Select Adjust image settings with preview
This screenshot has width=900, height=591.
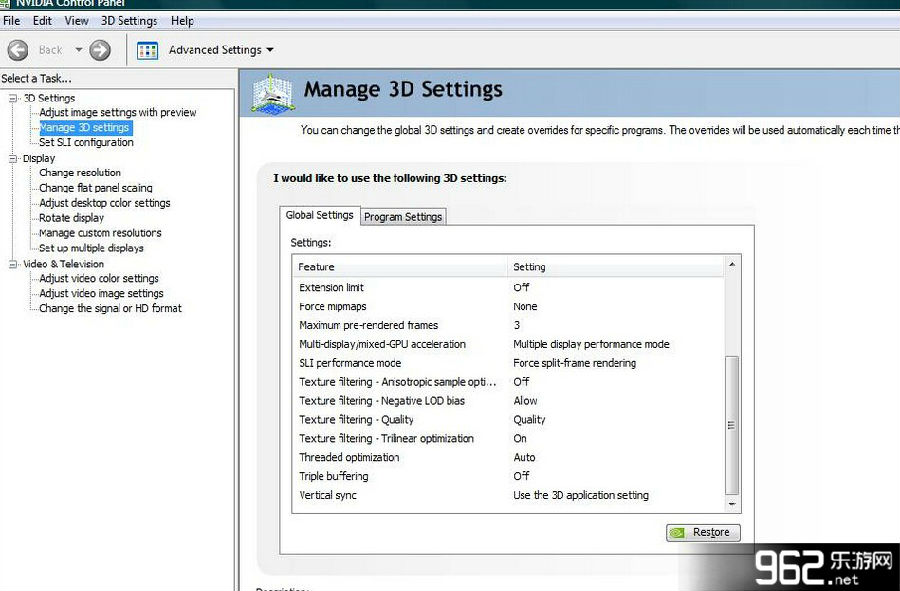pos(118,112)
